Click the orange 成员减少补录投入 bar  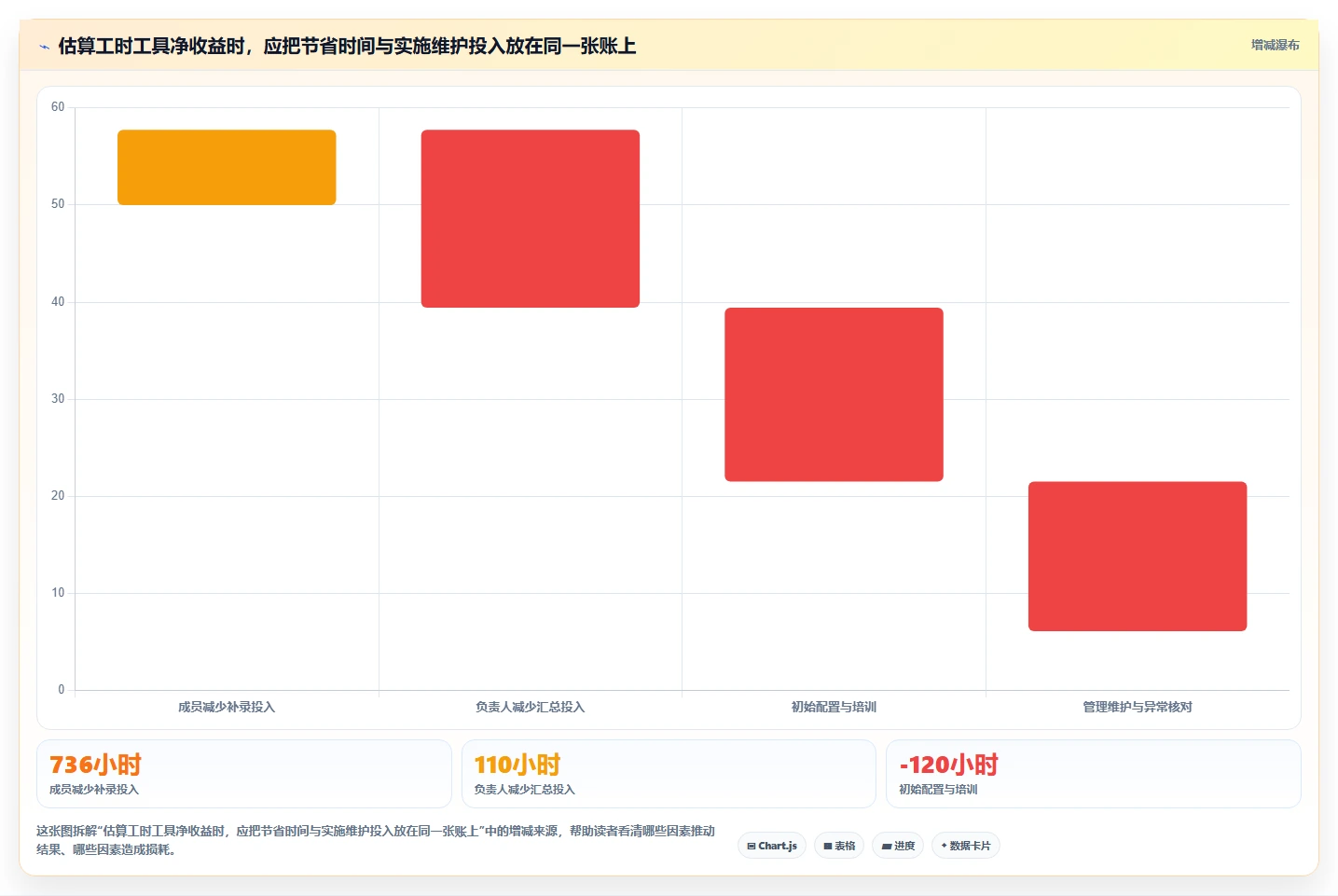(x=227, y=167)
